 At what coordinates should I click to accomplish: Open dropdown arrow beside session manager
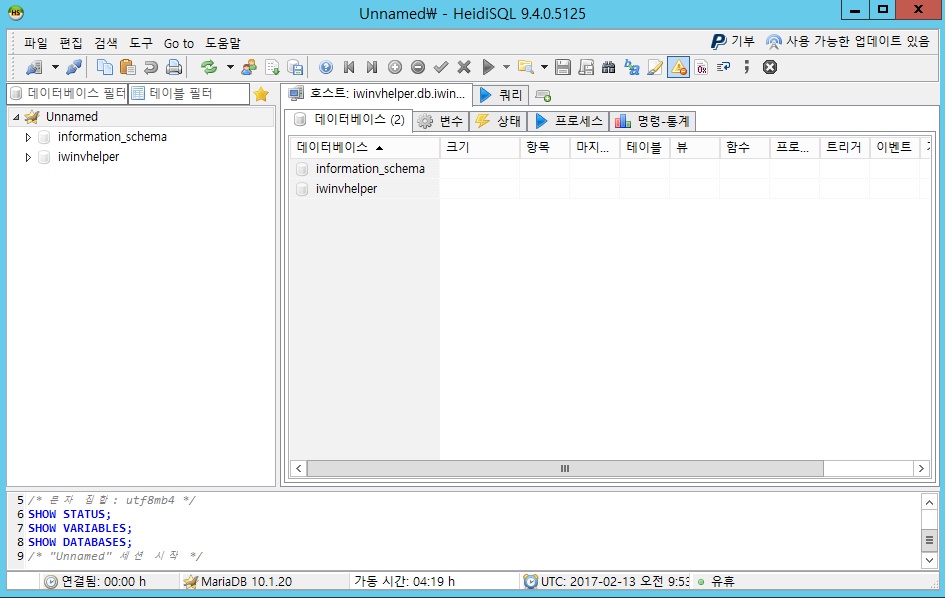[55, 67]
